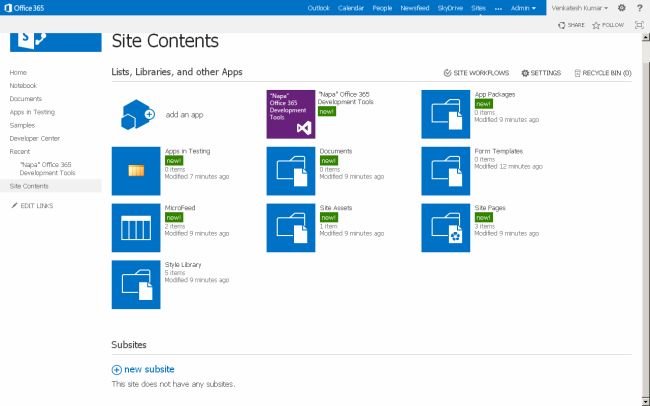The height and width of the screenshot is (406, 650).
Task: Click the settings gear in top bar
Action: tap(621, 8)
